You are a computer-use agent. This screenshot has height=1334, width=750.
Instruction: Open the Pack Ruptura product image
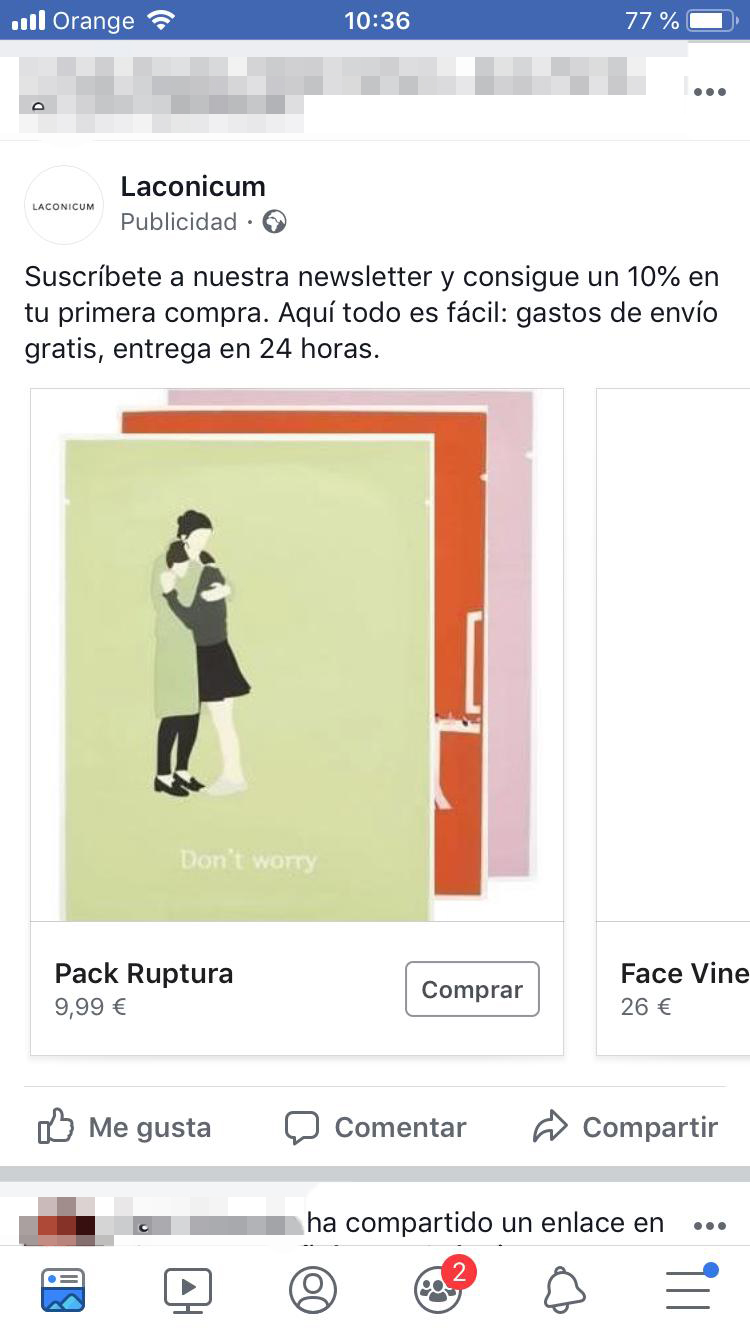tap(297, 655)
